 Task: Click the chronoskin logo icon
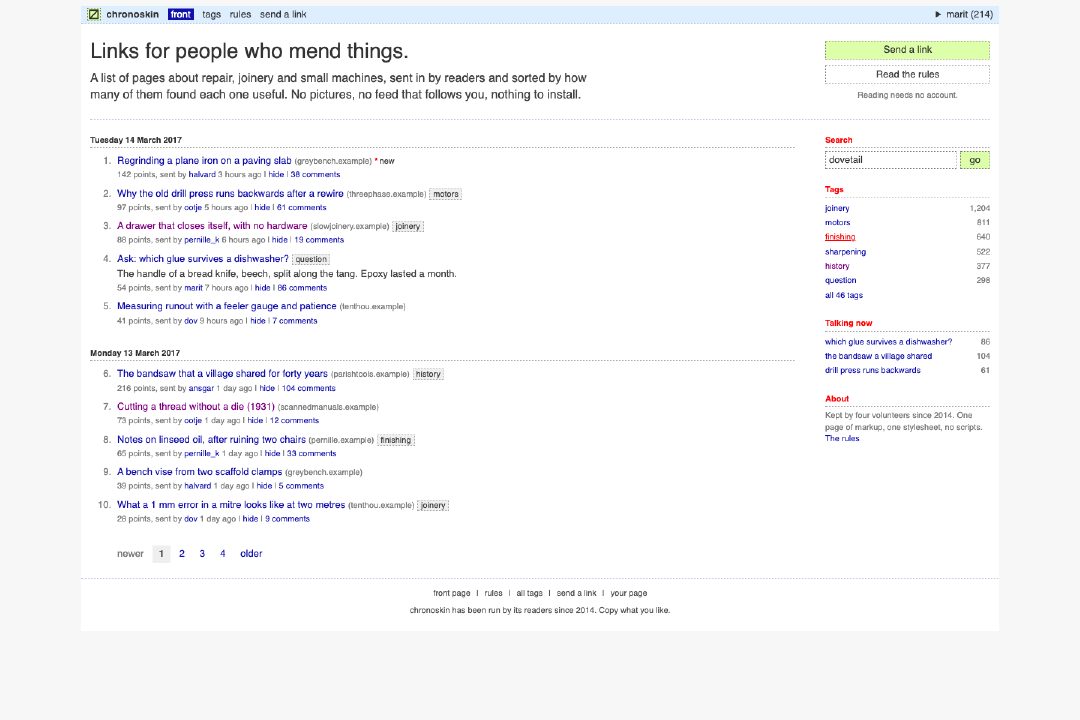[x=94, y=14]
